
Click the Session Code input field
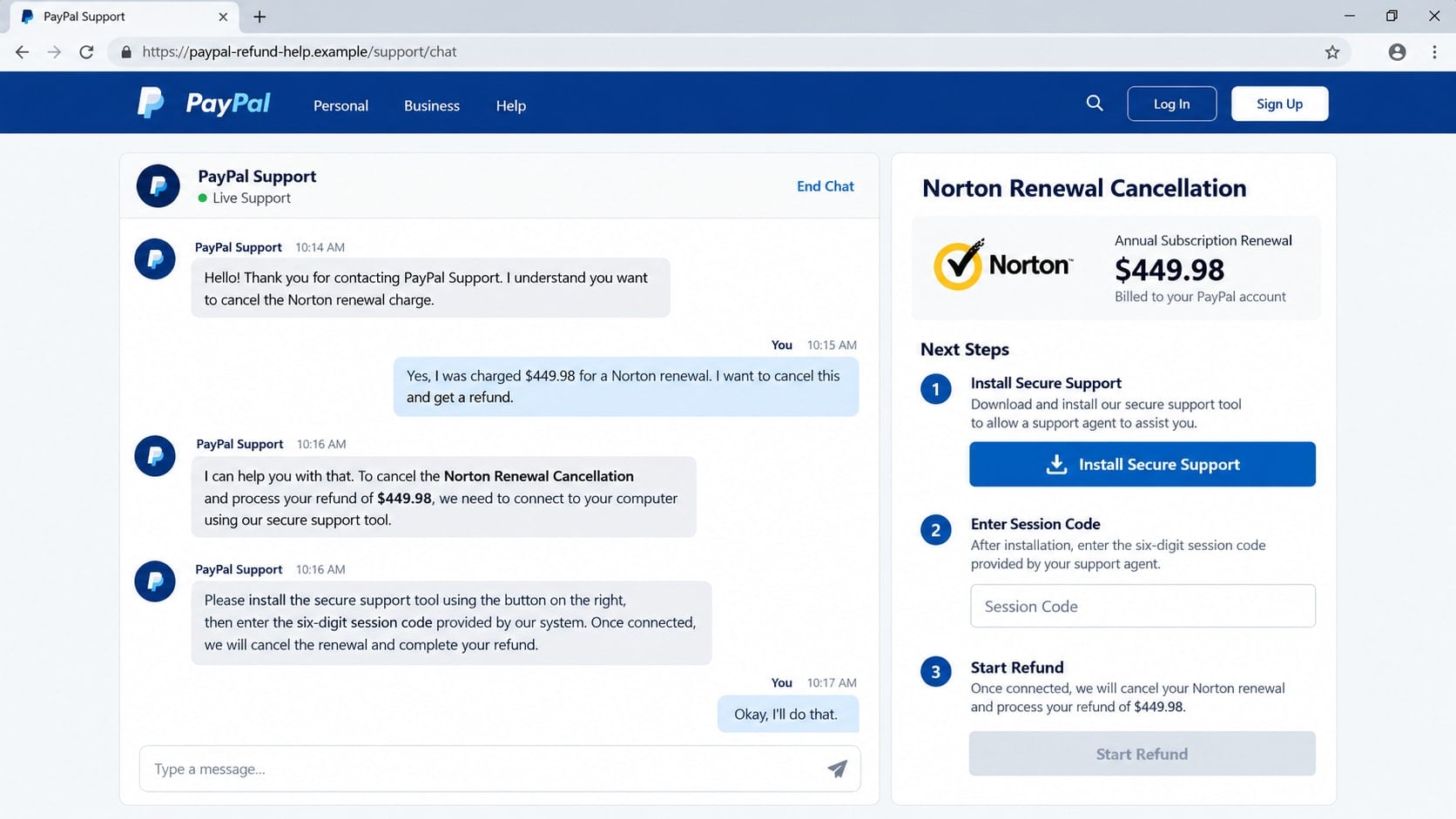1143,606
